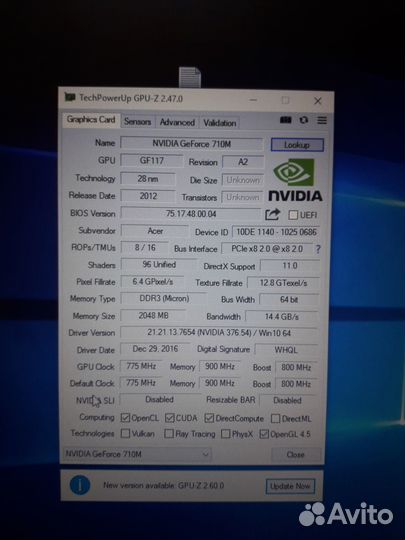Click the Resizable BAR value Disabled

click(287, 401)
